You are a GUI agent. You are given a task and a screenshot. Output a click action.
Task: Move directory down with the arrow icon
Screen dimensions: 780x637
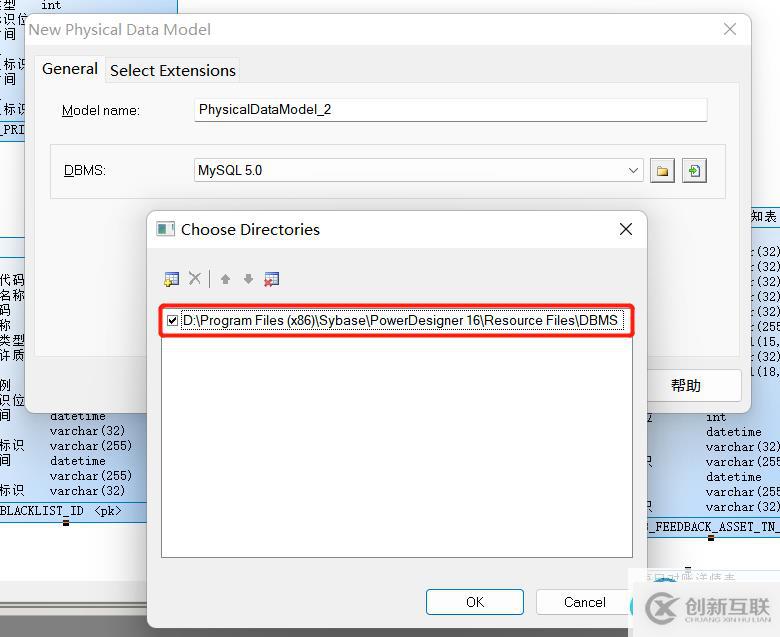click(248, 279)
